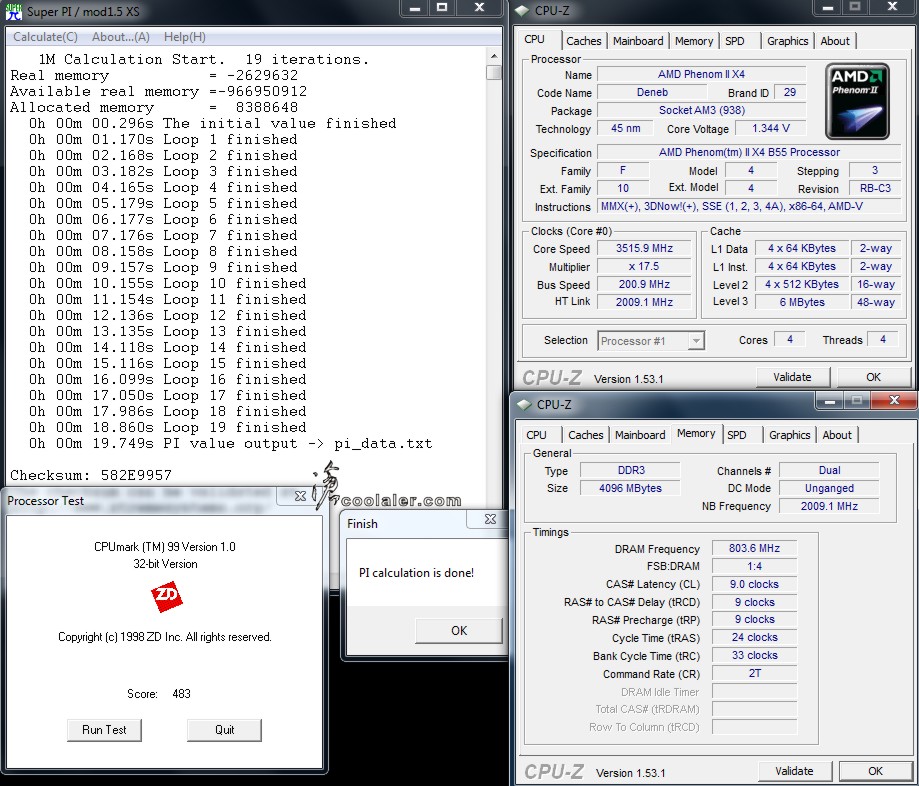919x786 pixels.
Task: Click the Core Voltage value 1.344 V
Action: point(771,128)
